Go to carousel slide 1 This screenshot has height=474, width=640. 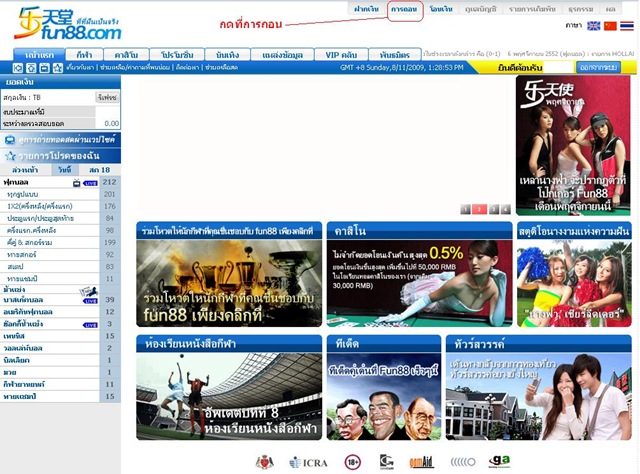(465, 209)
